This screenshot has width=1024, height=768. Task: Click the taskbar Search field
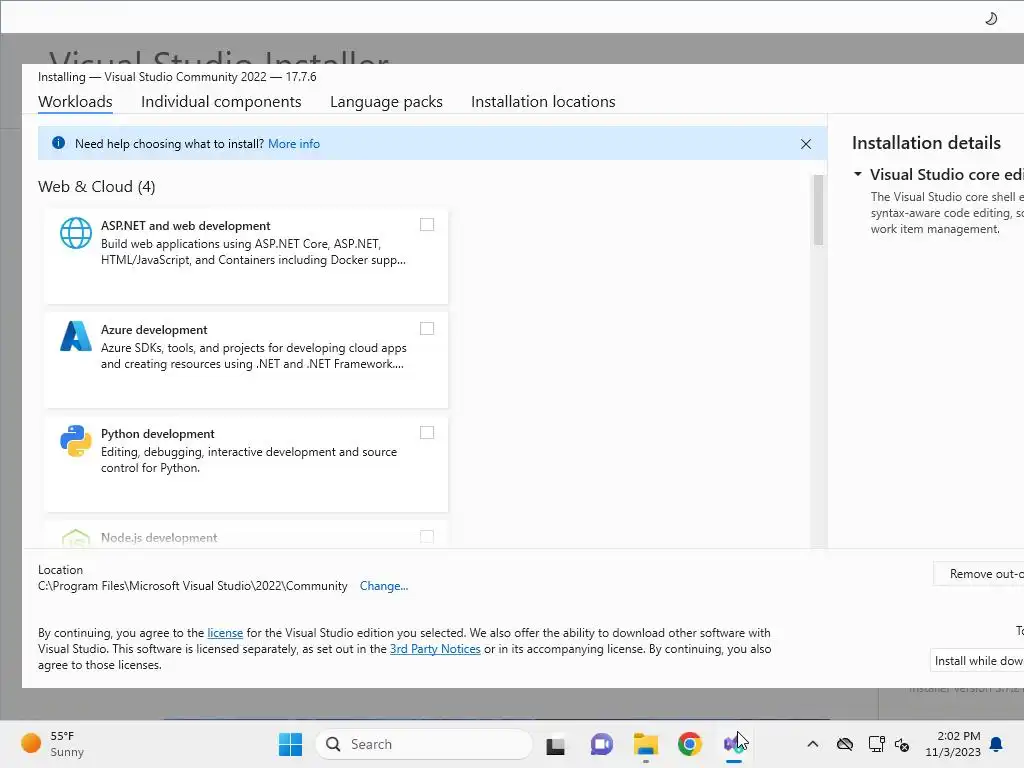click(424, 744)
